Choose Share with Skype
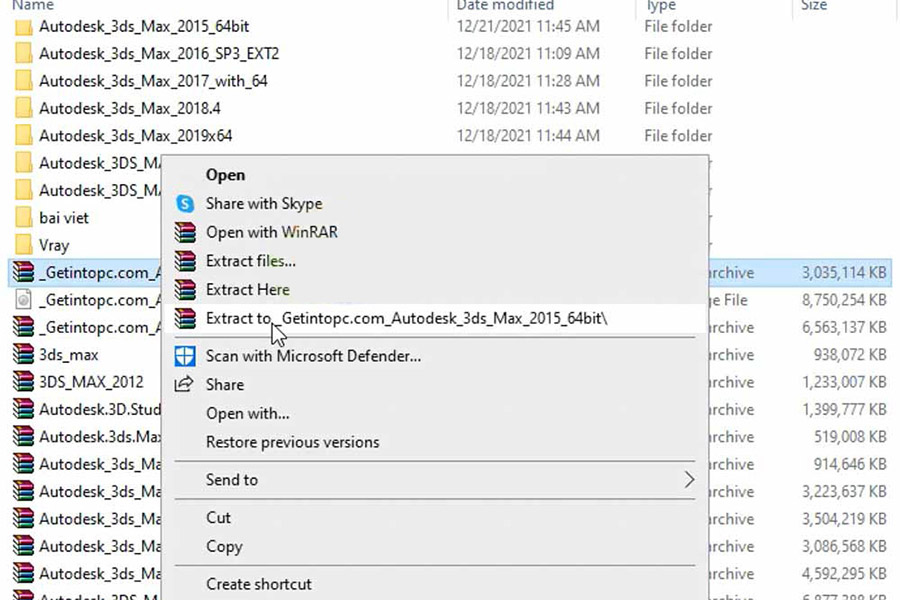The image size is (900, 600). click(x=264, y=204)
